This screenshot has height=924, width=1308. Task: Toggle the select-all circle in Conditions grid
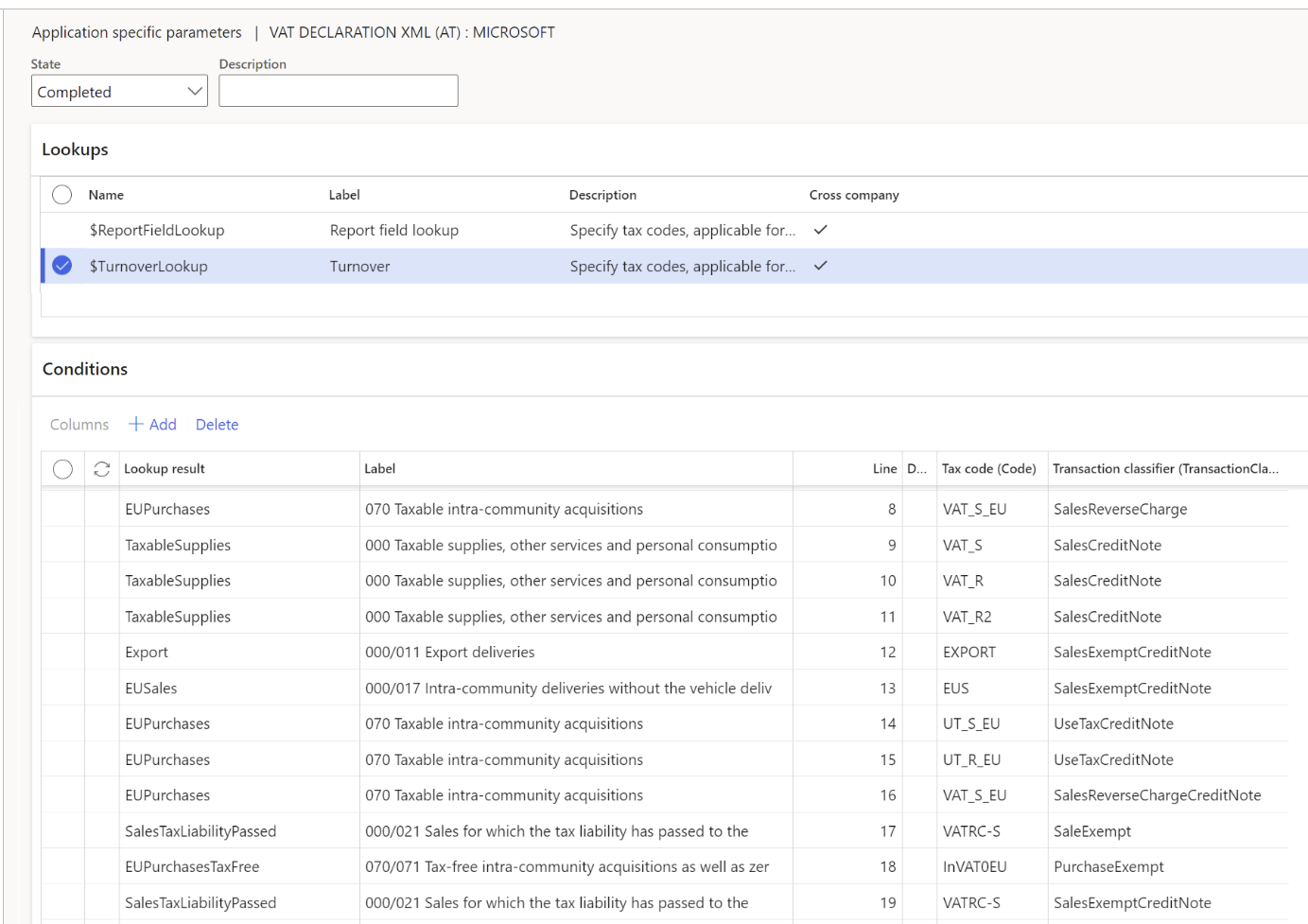pos(63,469)
